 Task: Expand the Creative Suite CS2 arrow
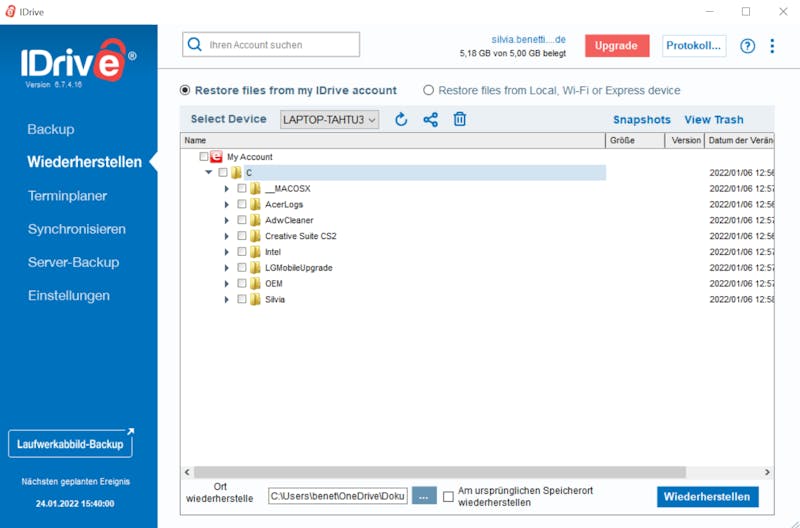point(227,236)
